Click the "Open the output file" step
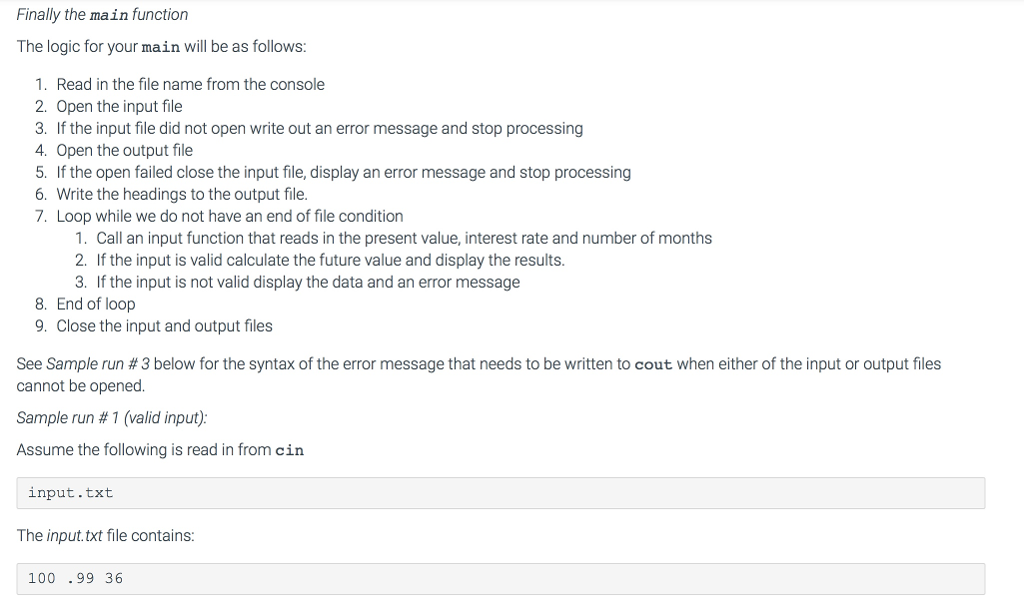Viewport: 1024px width, 611px height. (124, 151)
